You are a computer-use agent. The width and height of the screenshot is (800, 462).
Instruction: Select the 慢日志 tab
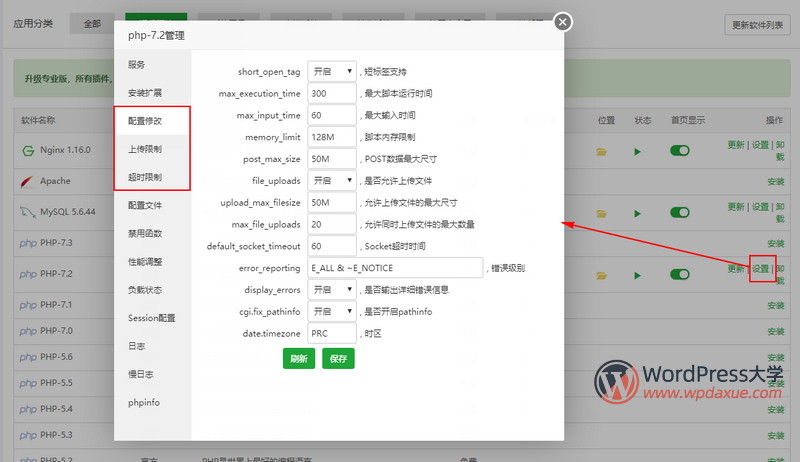pos(152,374)
